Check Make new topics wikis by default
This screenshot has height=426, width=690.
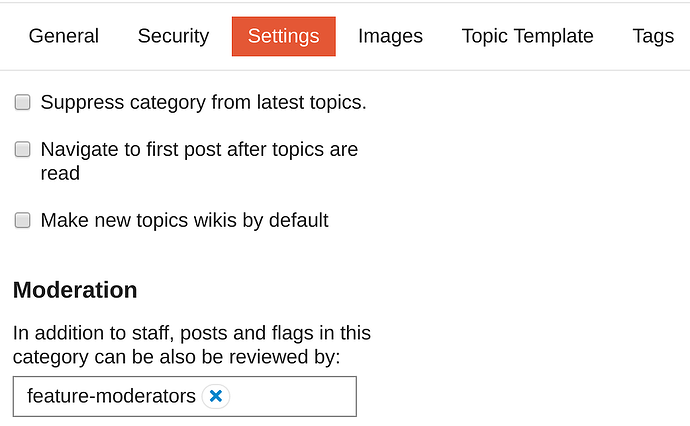(x=22, y=220)
